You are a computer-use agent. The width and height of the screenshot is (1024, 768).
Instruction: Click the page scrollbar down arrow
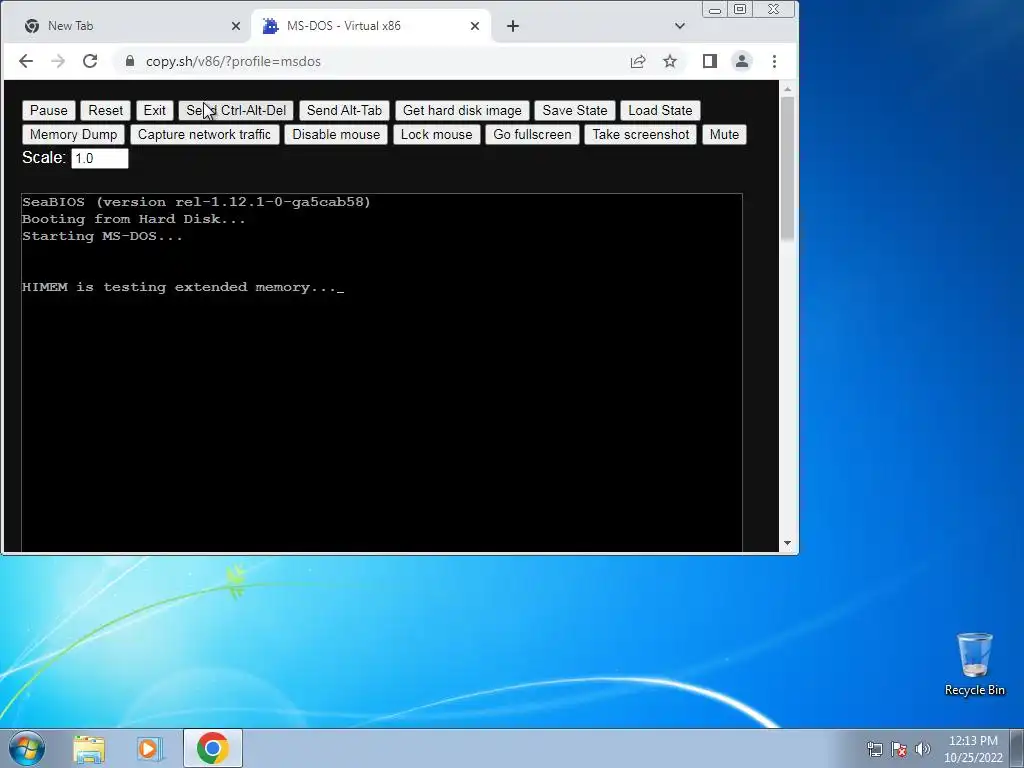(787, 543)
